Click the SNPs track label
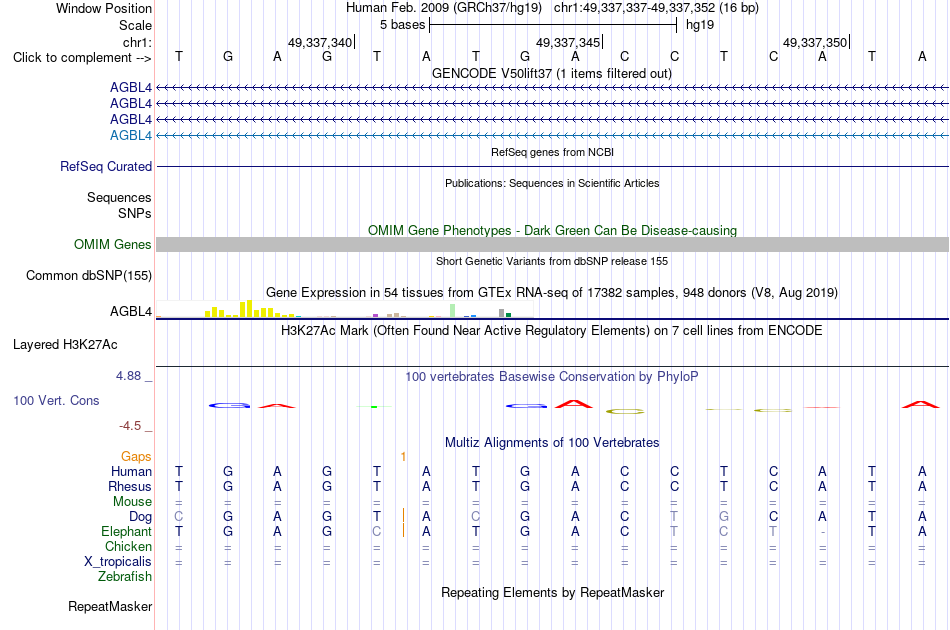This screenshot has height=630, width=950. click(135, 213)
